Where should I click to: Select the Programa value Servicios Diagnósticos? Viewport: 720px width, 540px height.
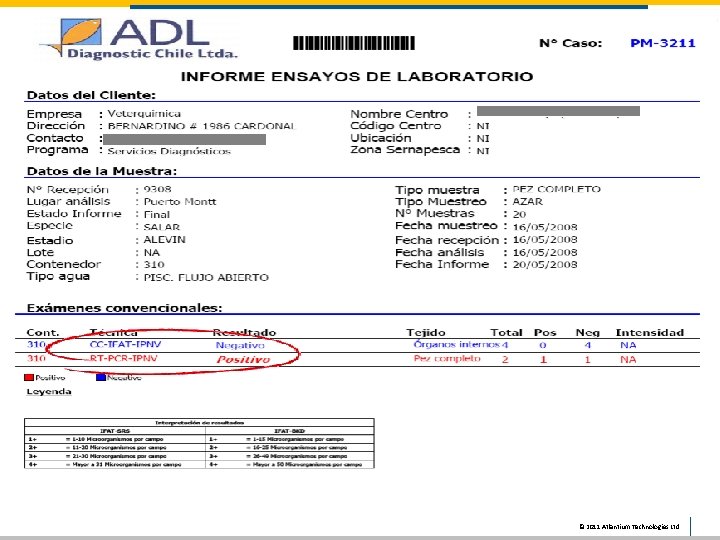coord(169,151)
